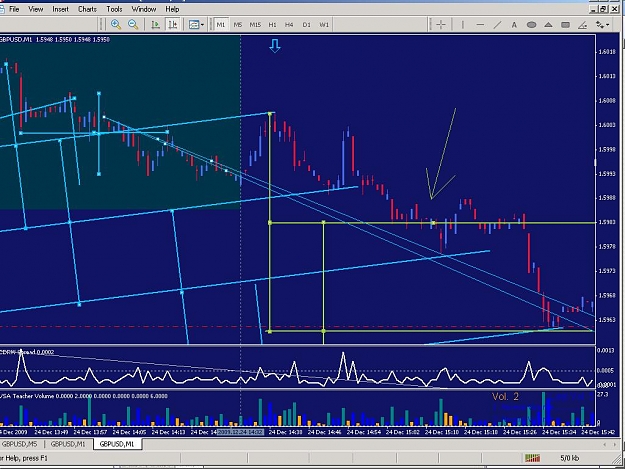Restore the chart child window
625x469 pixels.
(x=603, y=9)
